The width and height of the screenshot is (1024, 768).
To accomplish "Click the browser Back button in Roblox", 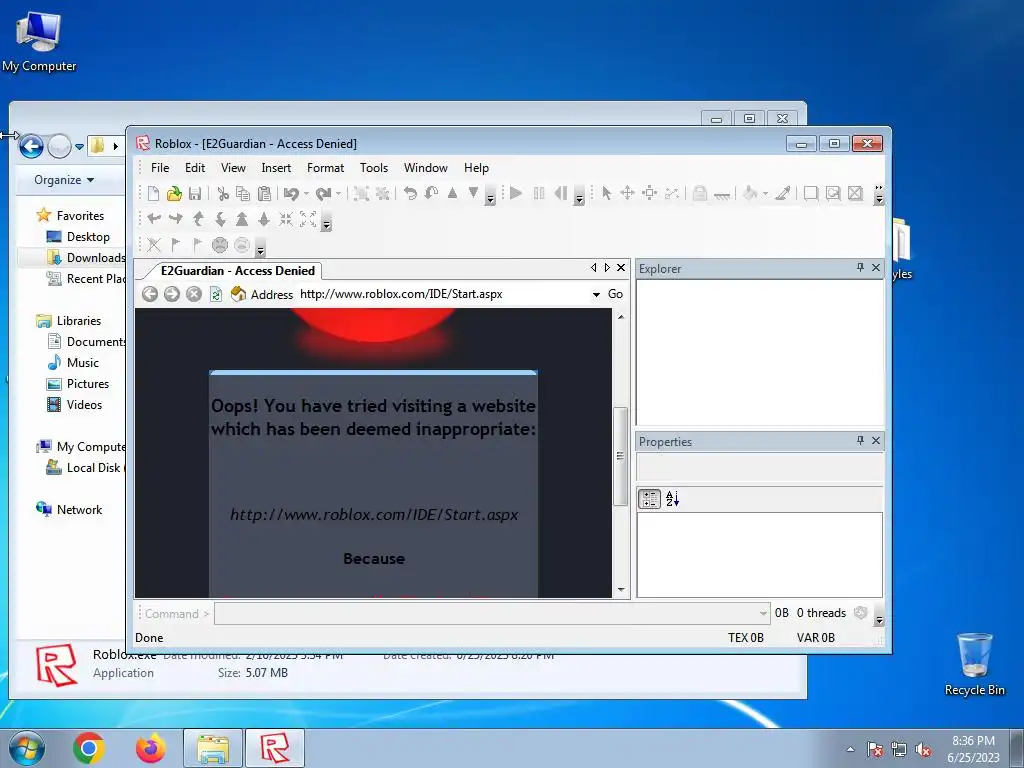I will (x=150, y=295).
